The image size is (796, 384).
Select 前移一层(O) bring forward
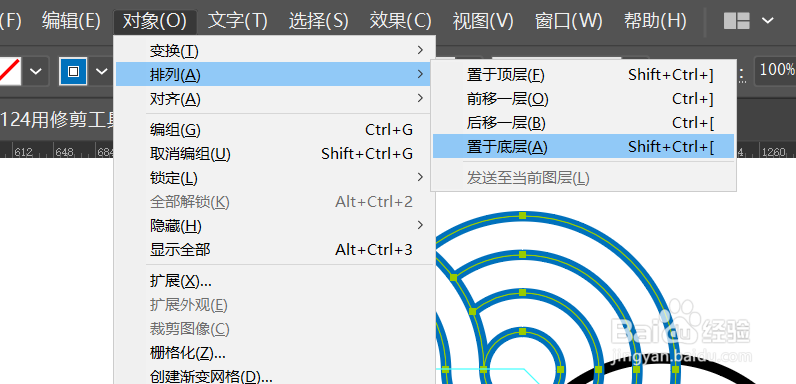[583, 99]
